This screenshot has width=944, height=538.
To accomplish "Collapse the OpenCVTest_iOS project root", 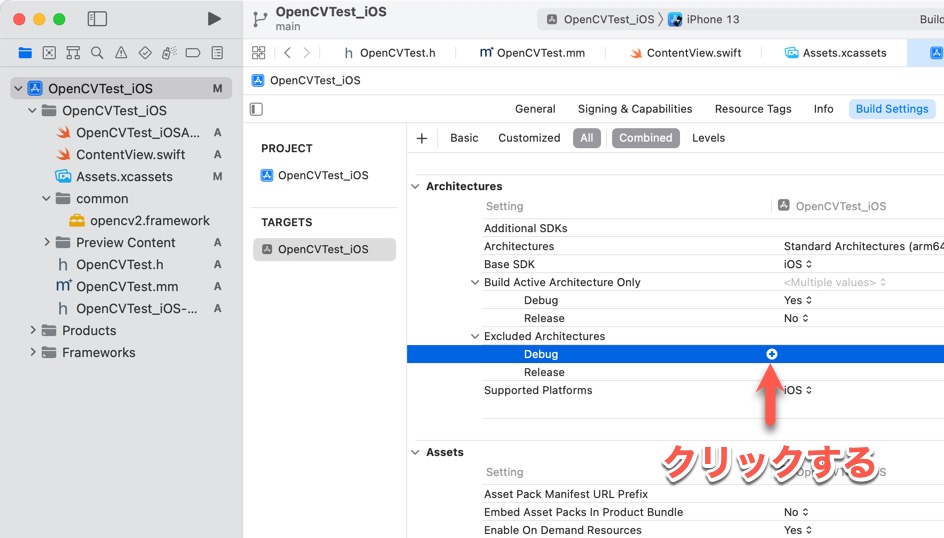I will (18, 88).
